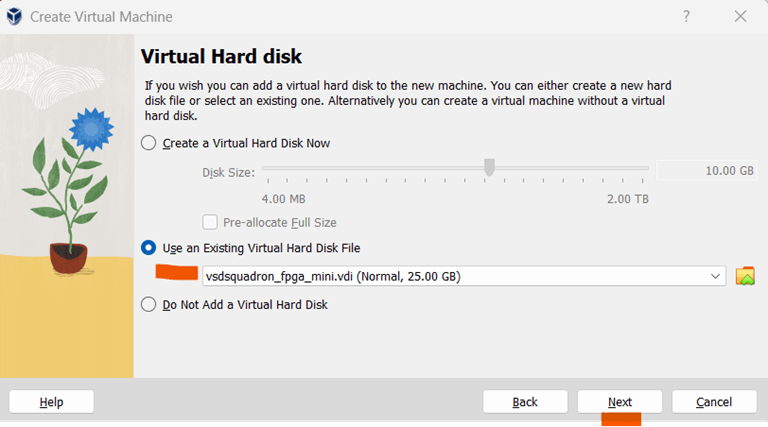
Task: Expand the virtual disk file dropdown arrow
Action: click(x=715, y=276)
